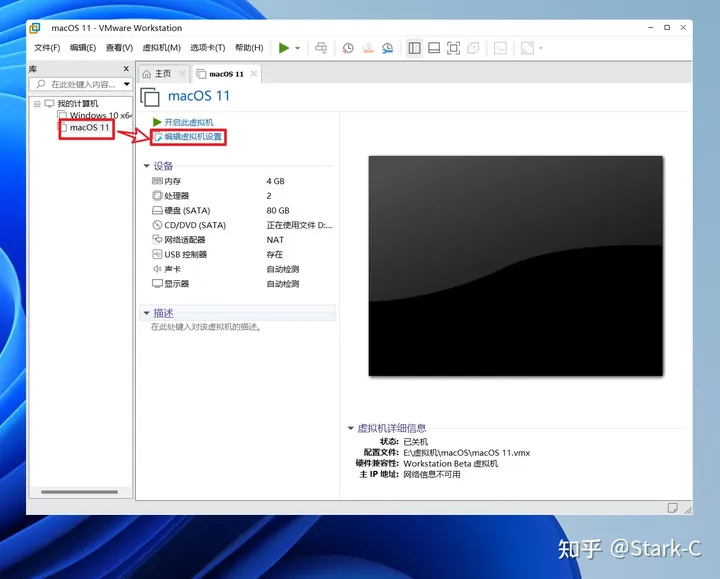Click the message log icon in status bar
Image resolution: width=720 pixels, height=579 pixels.
coord(672,507)
